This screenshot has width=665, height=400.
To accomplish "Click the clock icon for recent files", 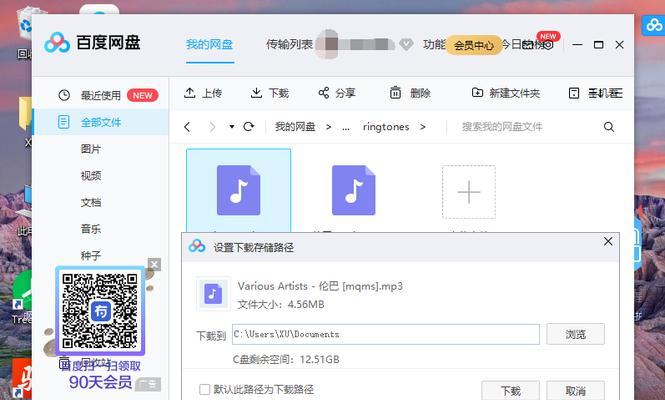I will 64,95.
